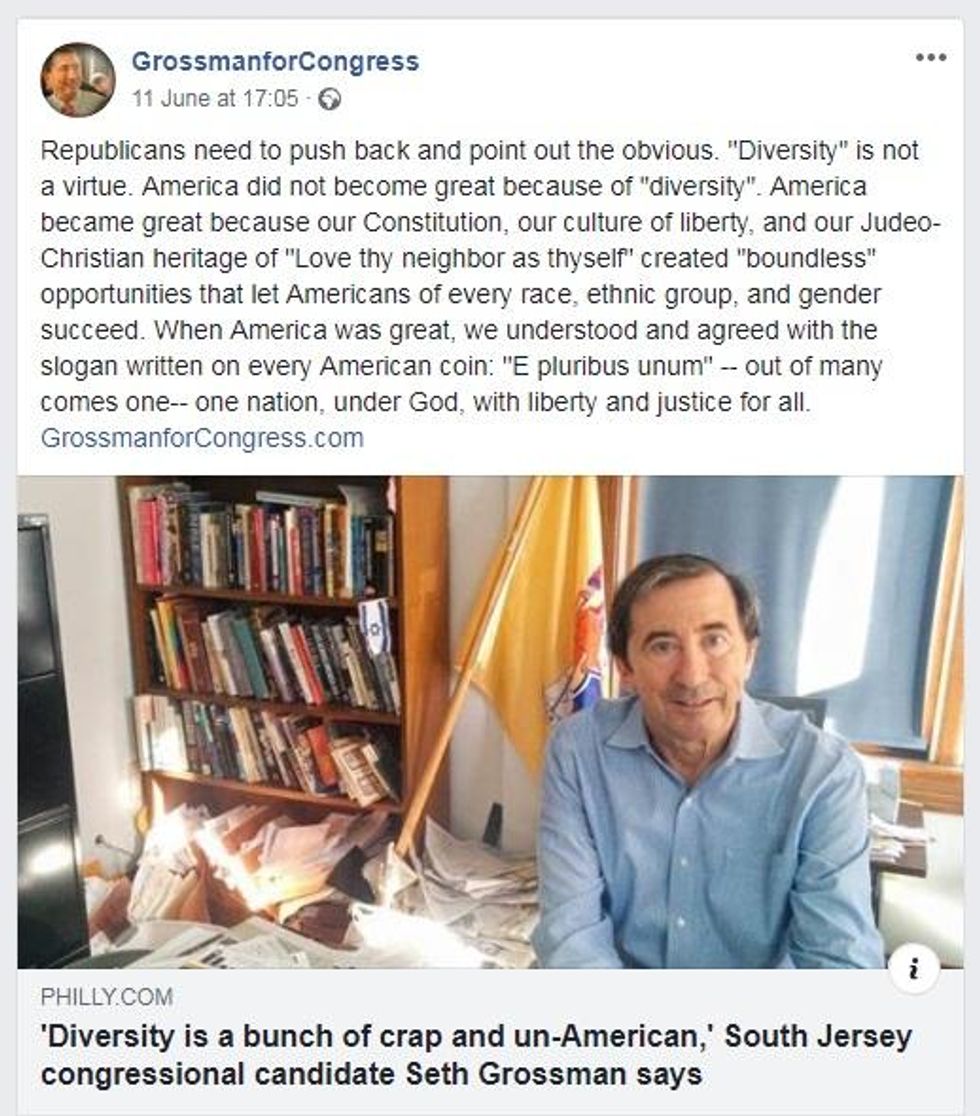Follow the GrossmanforCongress.com link in the post text

click(x=202, y=438)
